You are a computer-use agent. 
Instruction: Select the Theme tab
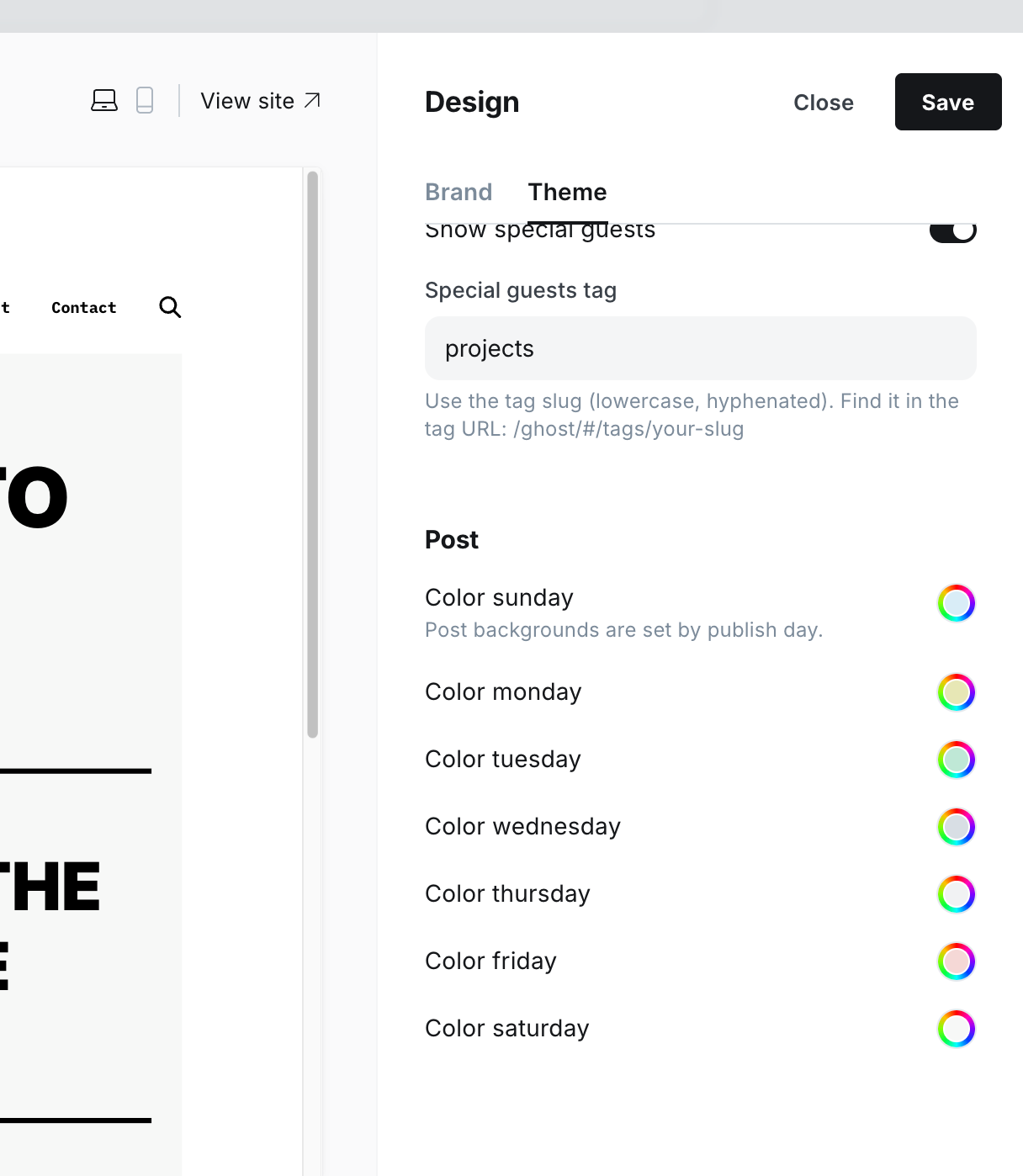(x=567, y=192)
